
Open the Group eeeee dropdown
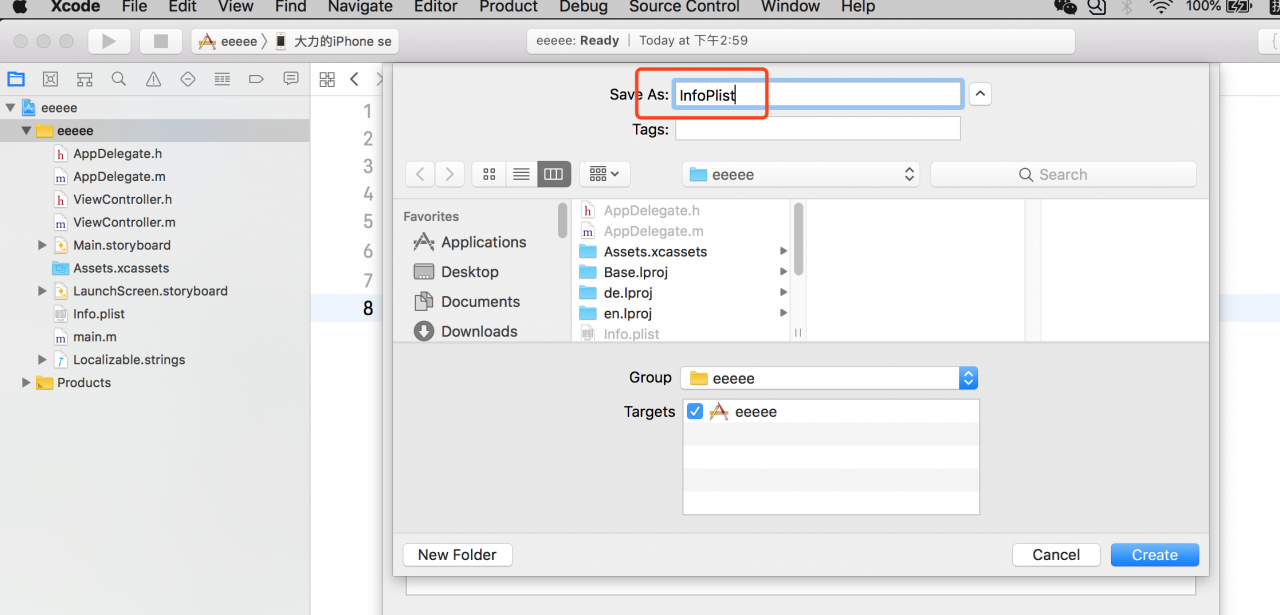829,378
